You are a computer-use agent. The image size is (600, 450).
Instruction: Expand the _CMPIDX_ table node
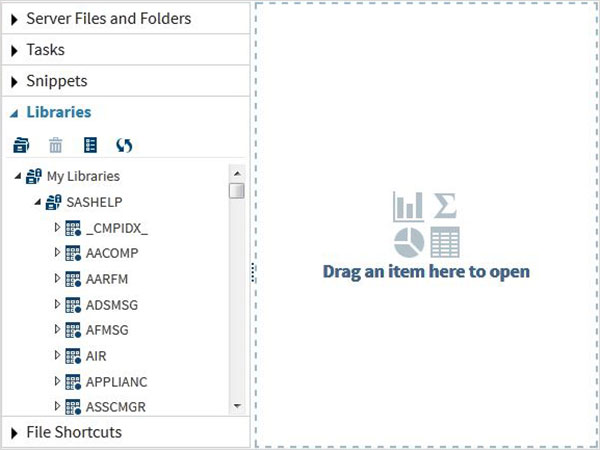point(57,227)
